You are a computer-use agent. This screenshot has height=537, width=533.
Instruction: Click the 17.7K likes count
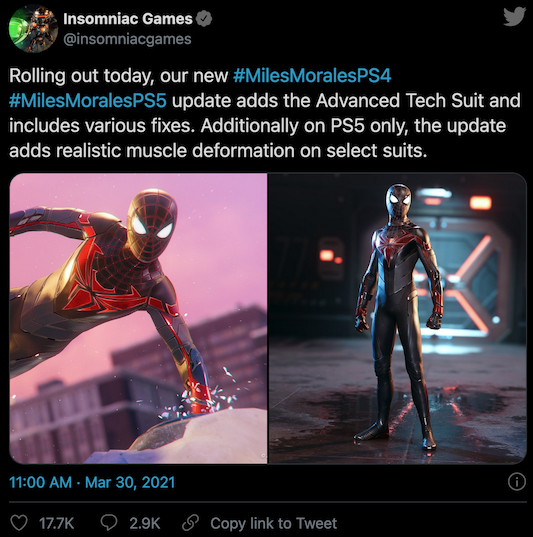(57, 523)
